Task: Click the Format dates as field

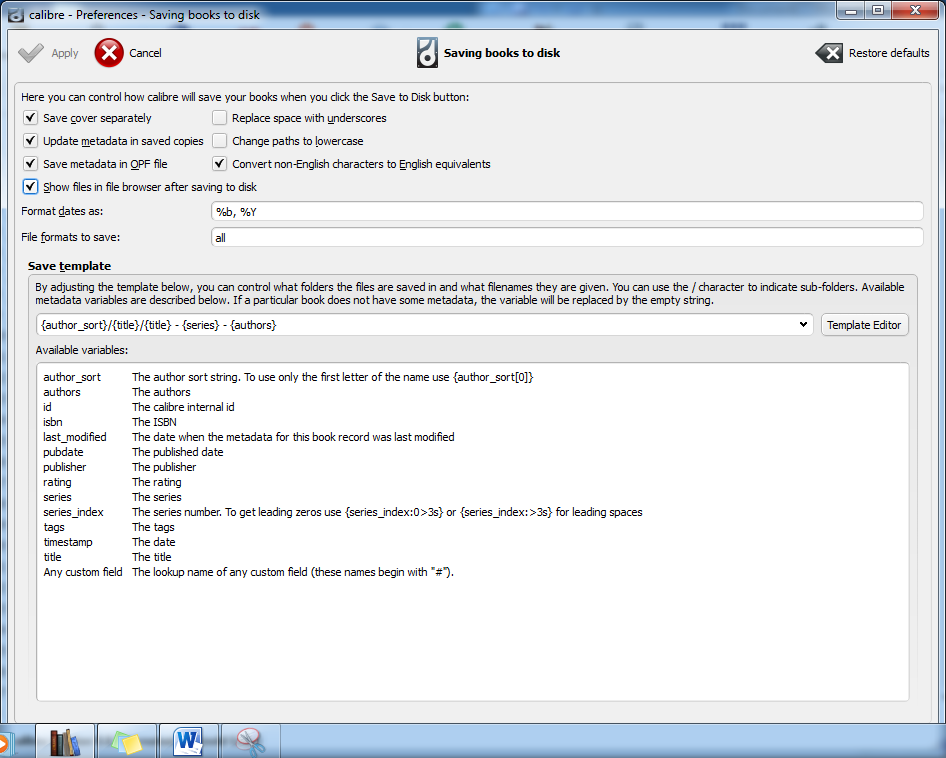Action: (x=567, y=211)
